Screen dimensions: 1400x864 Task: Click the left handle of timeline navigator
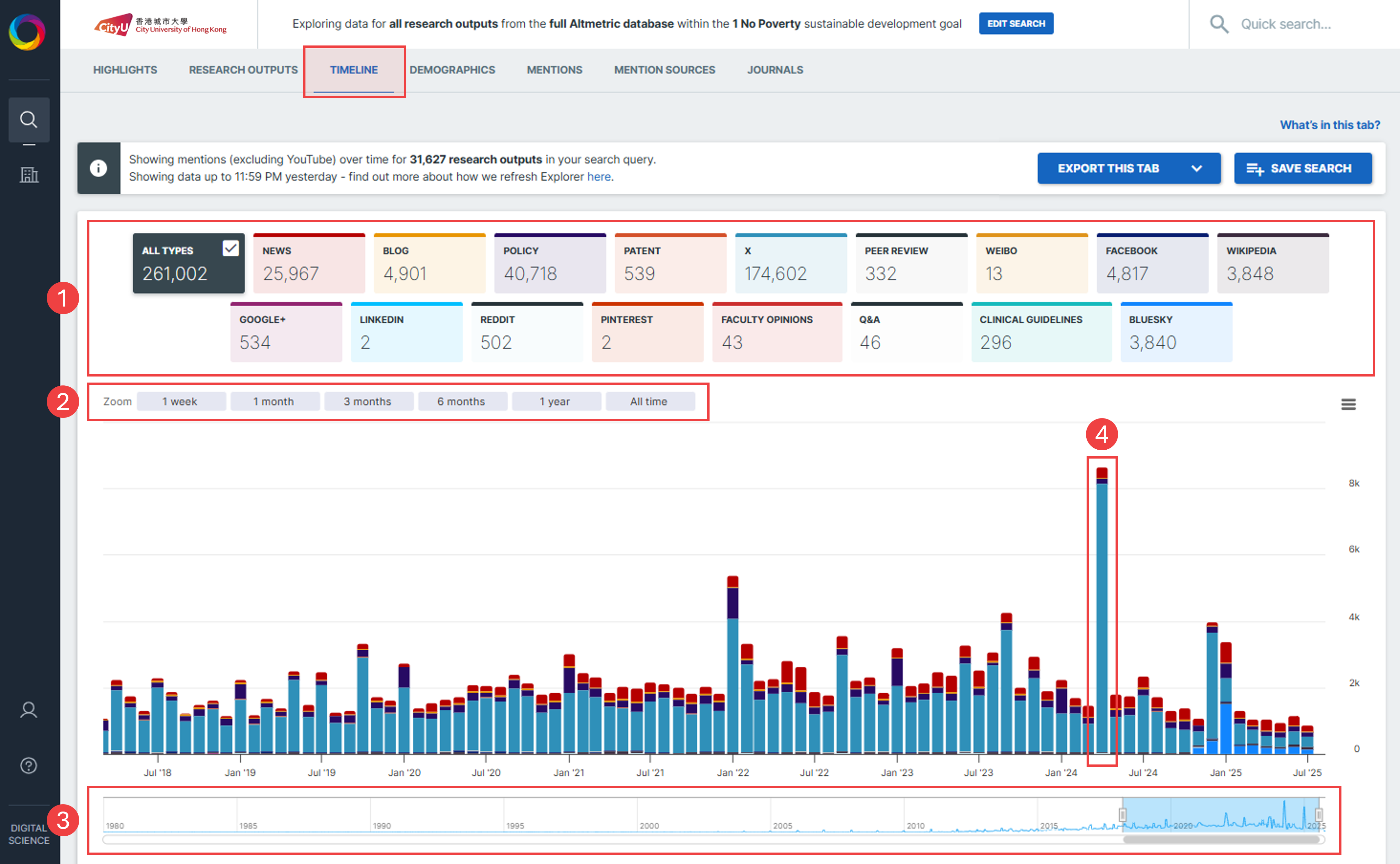(x=1122, y=814)
